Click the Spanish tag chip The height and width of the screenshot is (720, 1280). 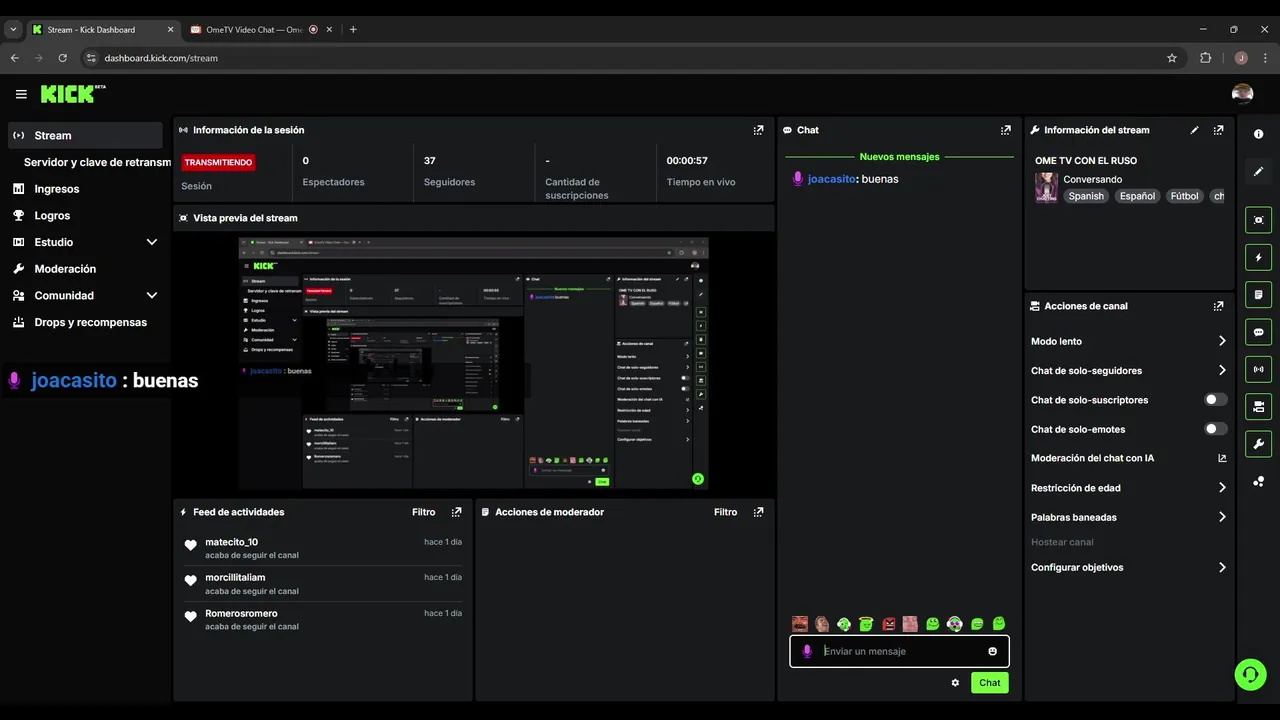[x=1086, y=196]
